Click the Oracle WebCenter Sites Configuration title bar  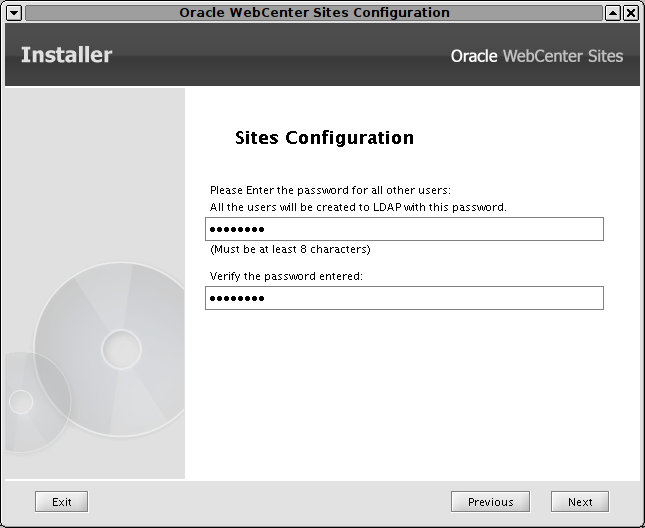[x=314, y=13]
